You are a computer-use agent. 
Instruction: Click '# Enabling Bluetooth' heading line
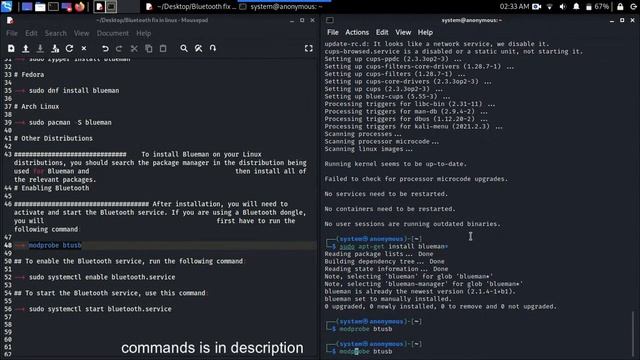pos(51,188)
